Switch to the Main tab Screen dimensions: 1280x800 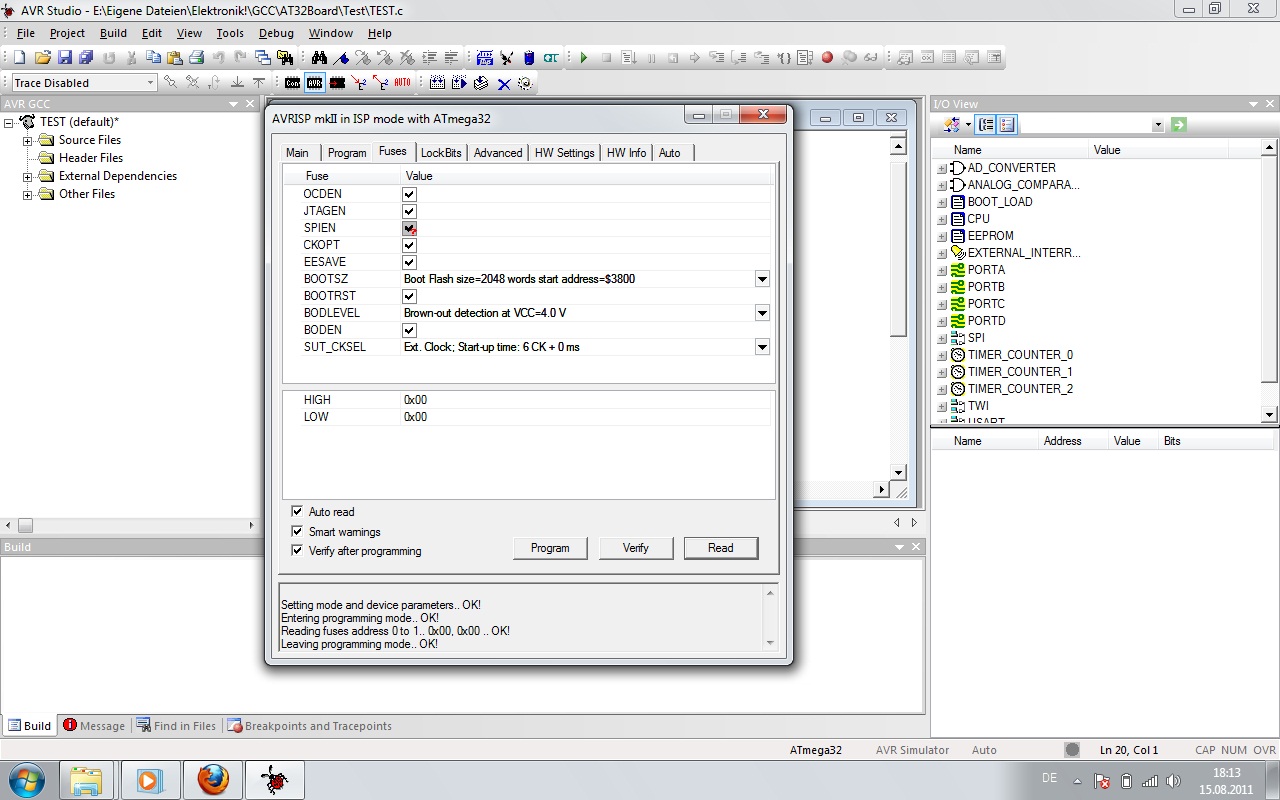point(297,152)
